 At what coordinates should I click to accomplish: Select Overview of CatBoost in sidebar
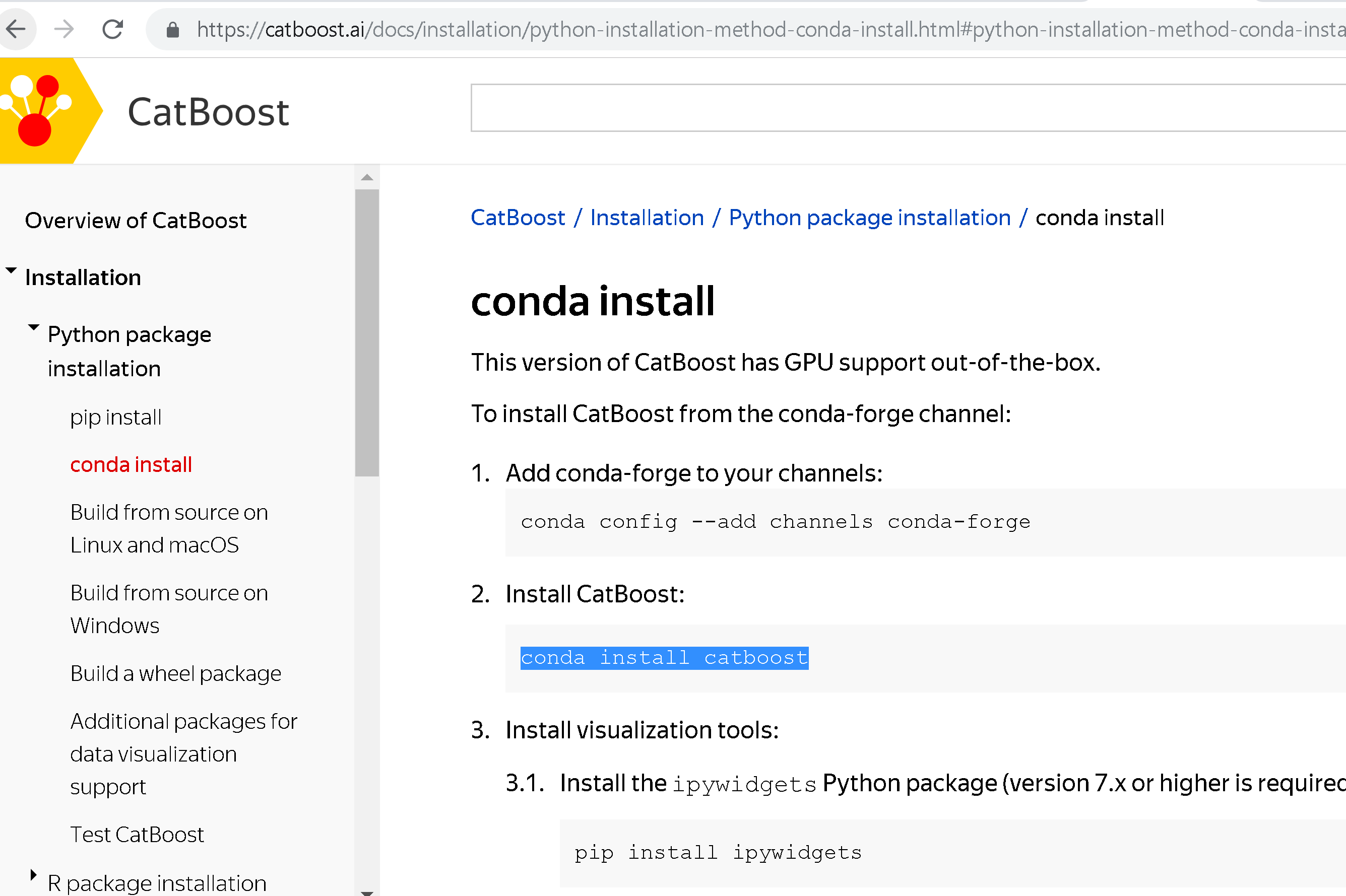tap(135, 221)
